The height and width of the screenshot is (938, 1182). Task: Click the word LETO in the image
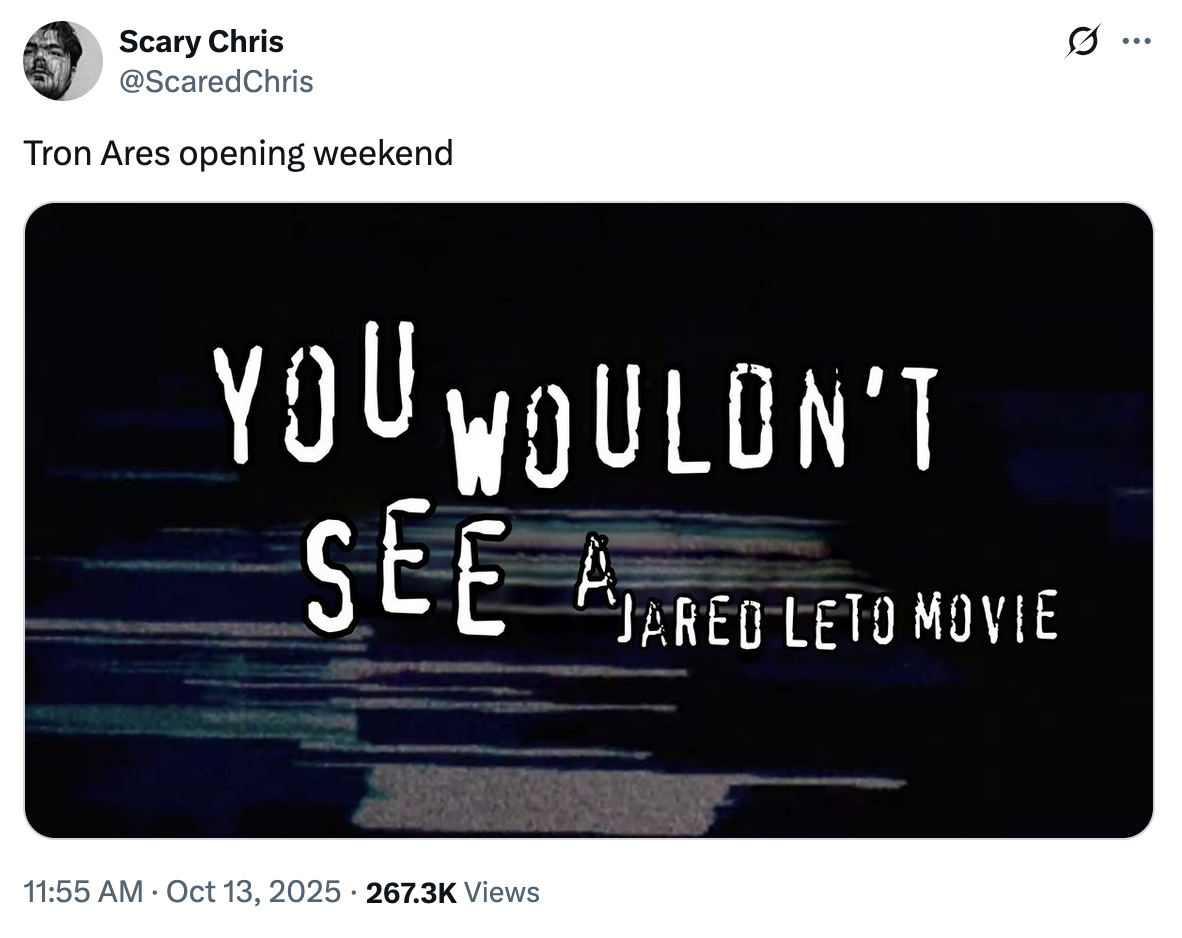click(833, 620)
